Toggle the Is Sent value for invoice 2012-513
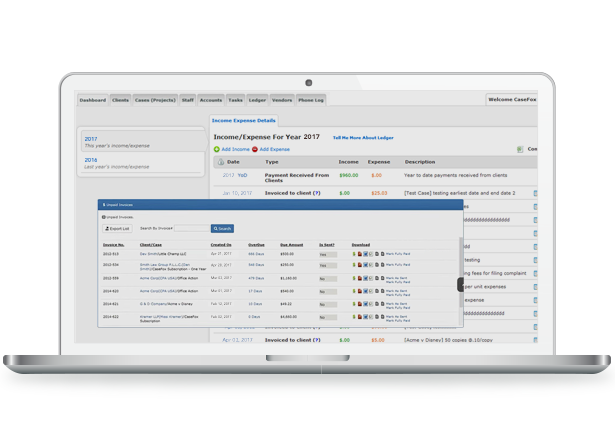The image size is (615, 446). [325, 254]
